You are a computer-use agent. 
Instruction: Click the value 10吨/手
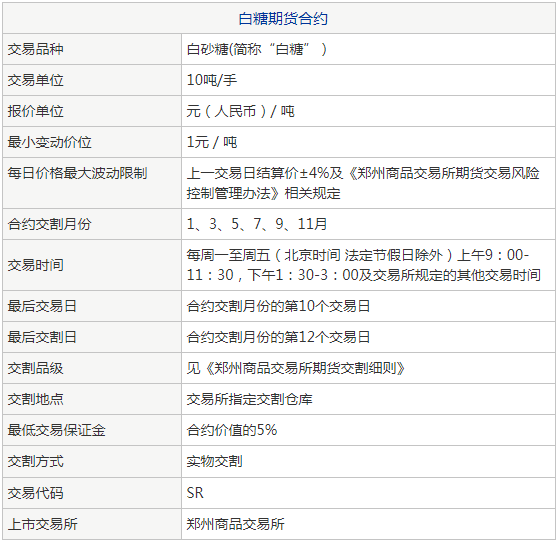click(x=212, y=80)
